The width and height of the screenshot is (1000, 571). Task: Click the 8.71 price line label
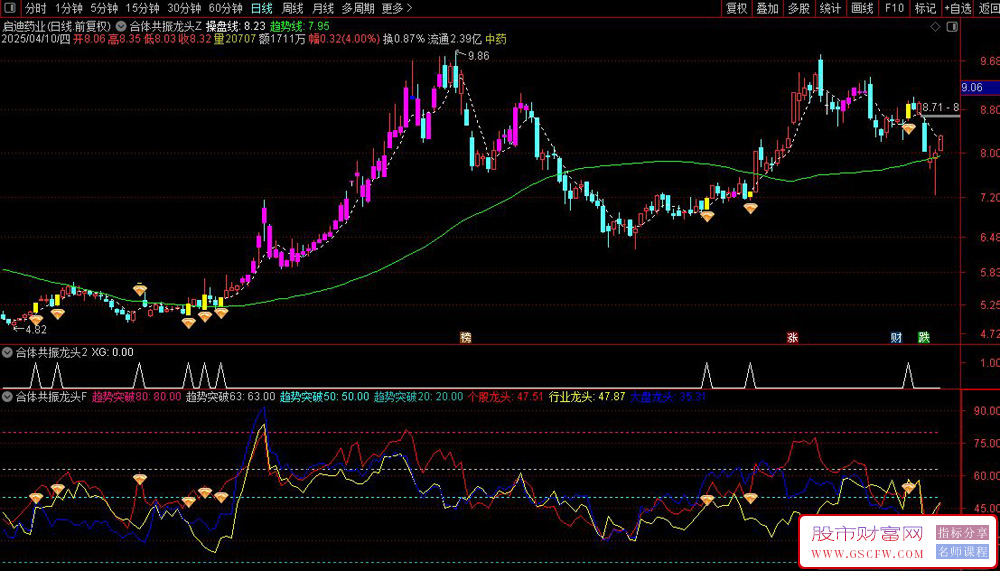click(941, 107)
